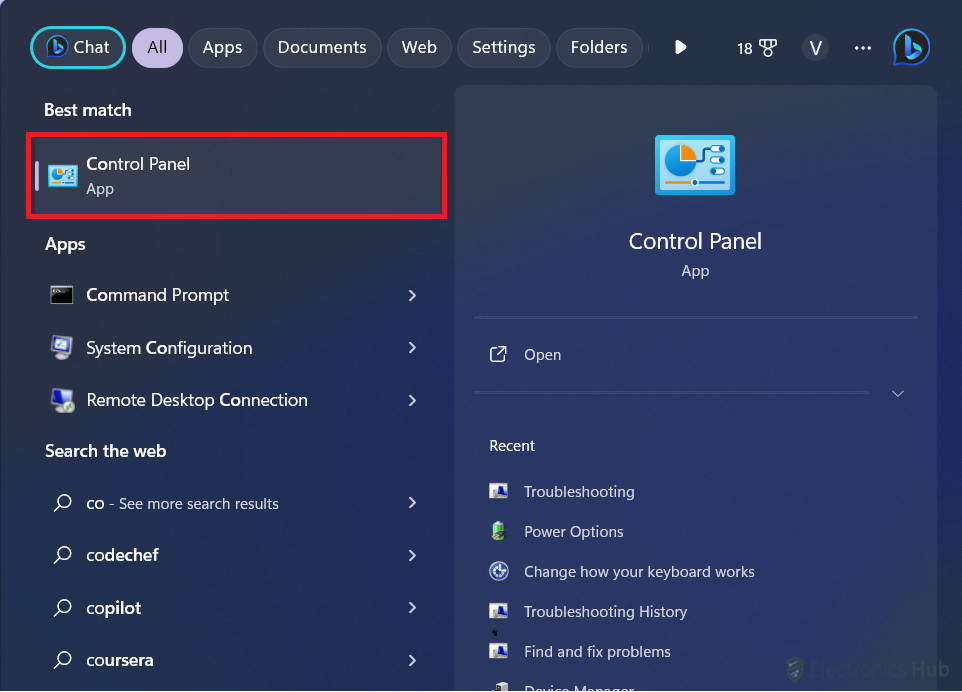Expand more actions with the down chevron
Image resolution: width=962 pixels, height=692 pixels.
[898, 393]
